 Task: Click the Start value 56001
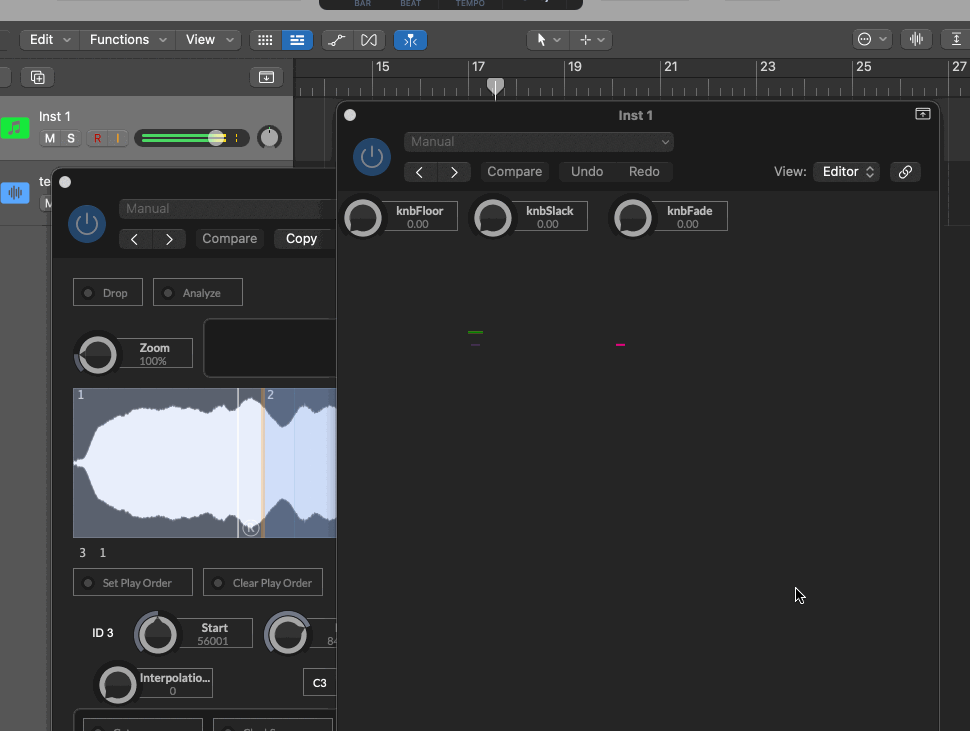[x=213, y=641]
